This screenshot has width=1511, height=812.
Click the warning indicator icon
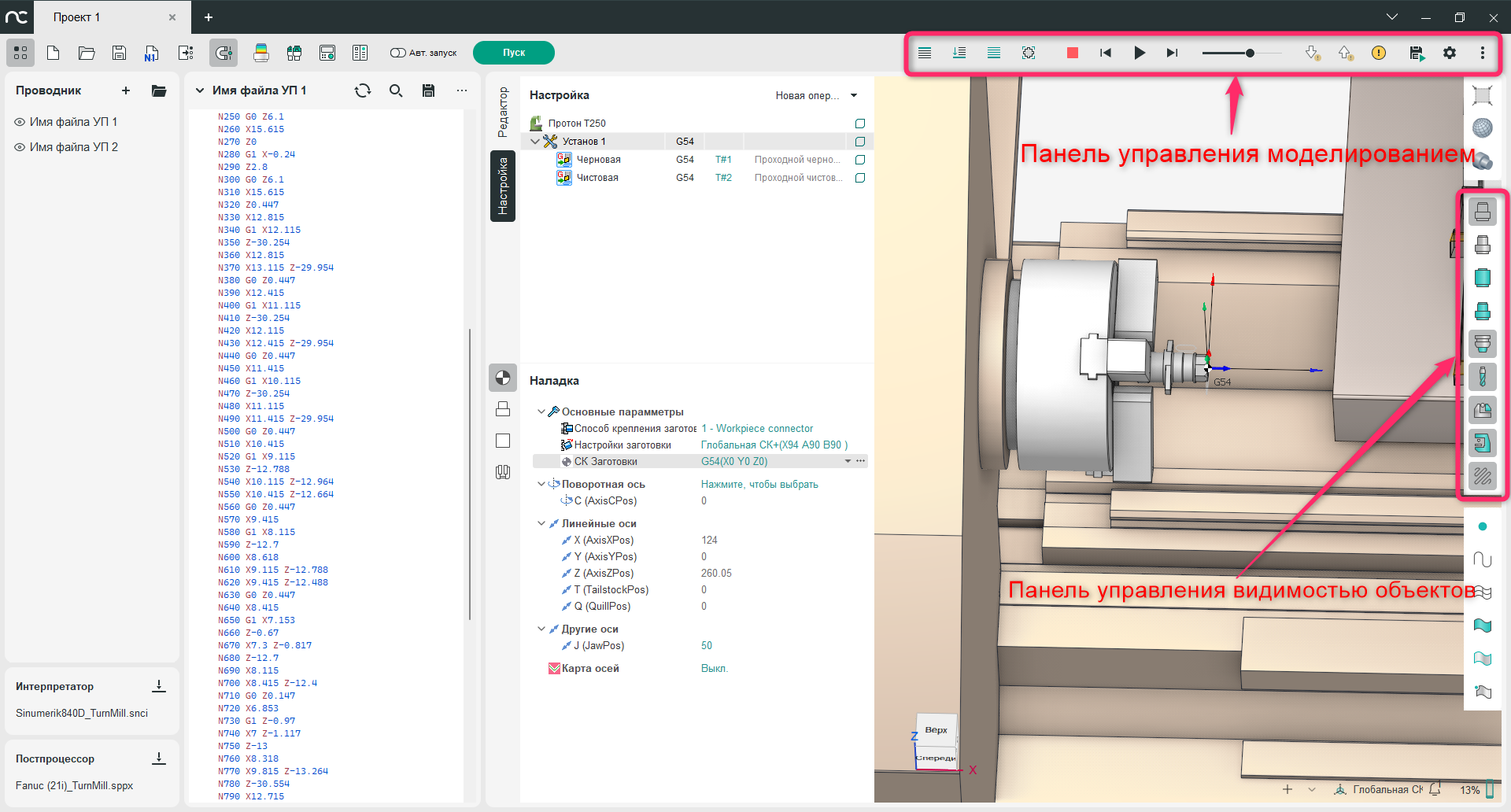click(x=1379, y=53)
